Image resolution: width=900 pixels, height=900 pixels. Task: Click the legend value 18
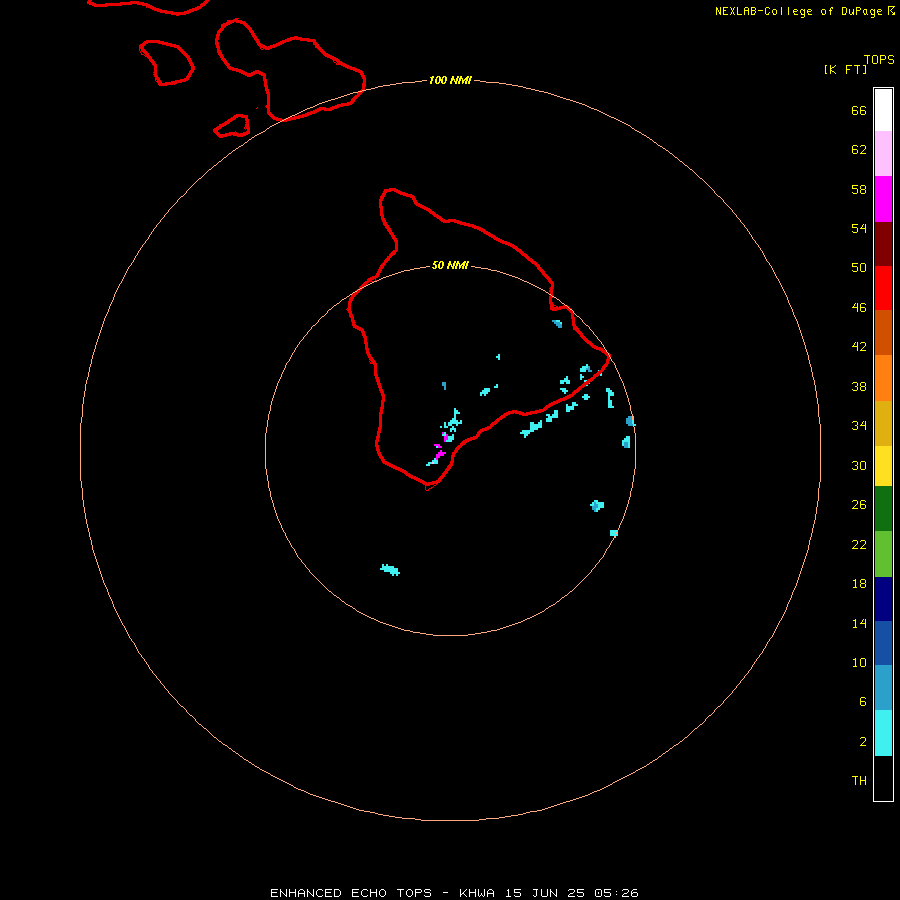tap(859, 584)
